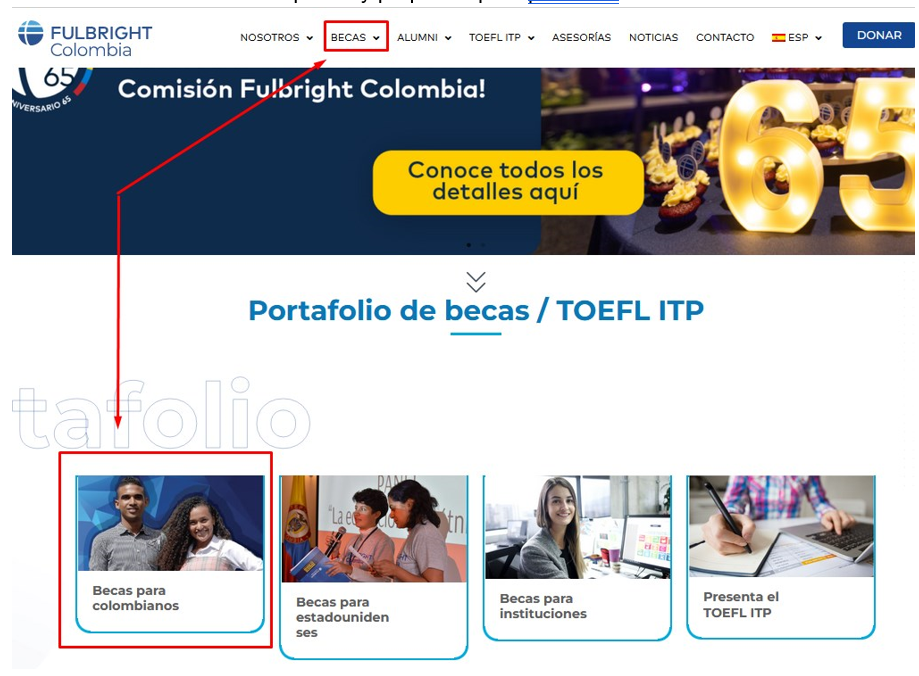Click the double chevron scroll-down icon
The height and width of the screenshot is (676, 919).
click(476, 281)
